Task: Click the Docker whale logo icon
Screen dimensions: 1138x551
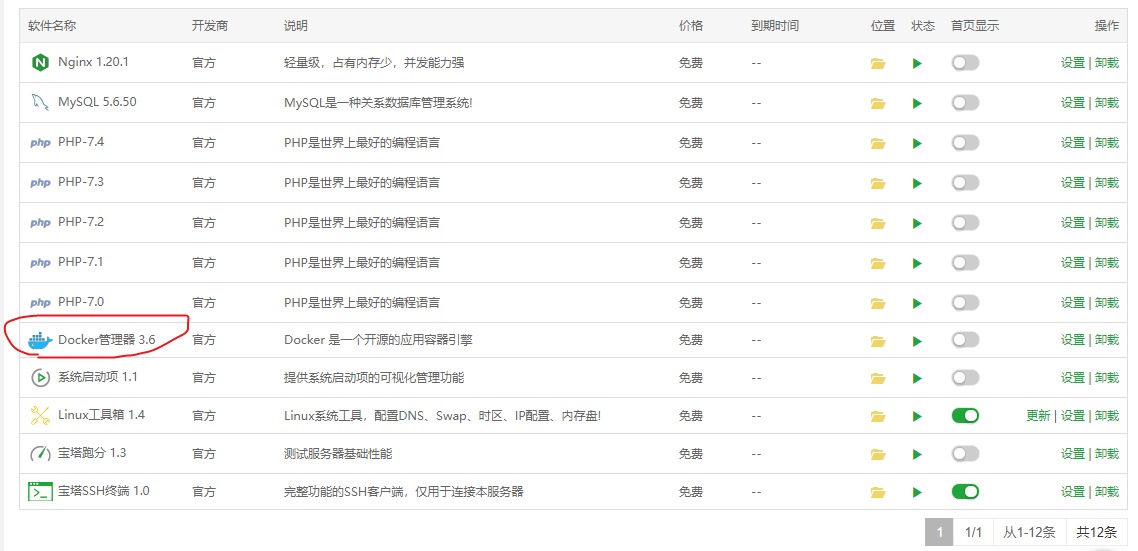Action: (x=40, y=340)
